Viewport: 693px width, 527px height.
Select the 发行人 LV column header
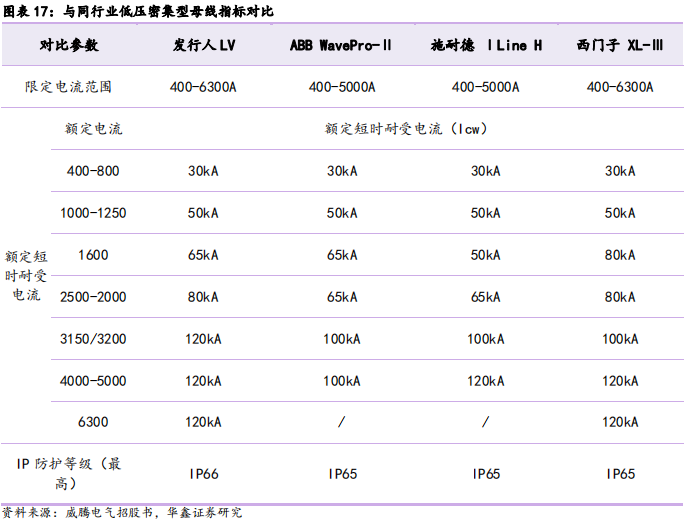[204, 45]
